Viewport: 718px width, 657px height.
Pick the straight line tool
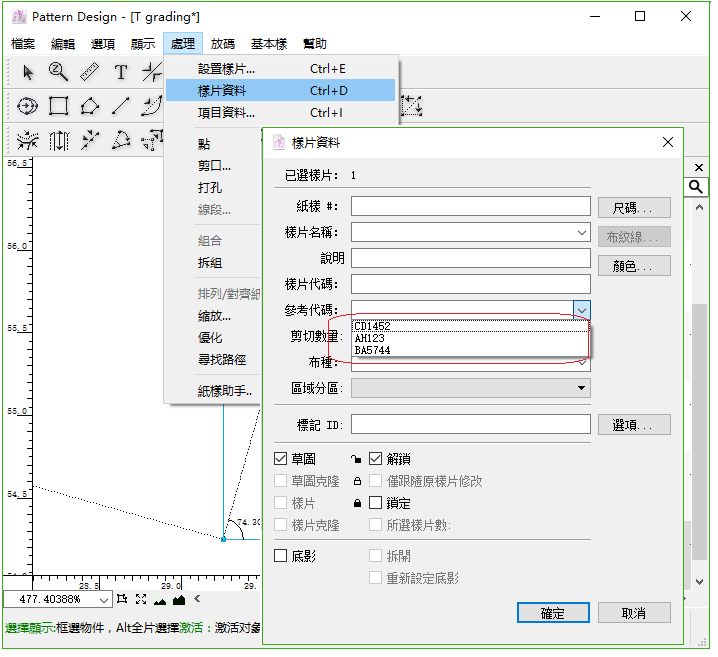click(x=121, y=106)
